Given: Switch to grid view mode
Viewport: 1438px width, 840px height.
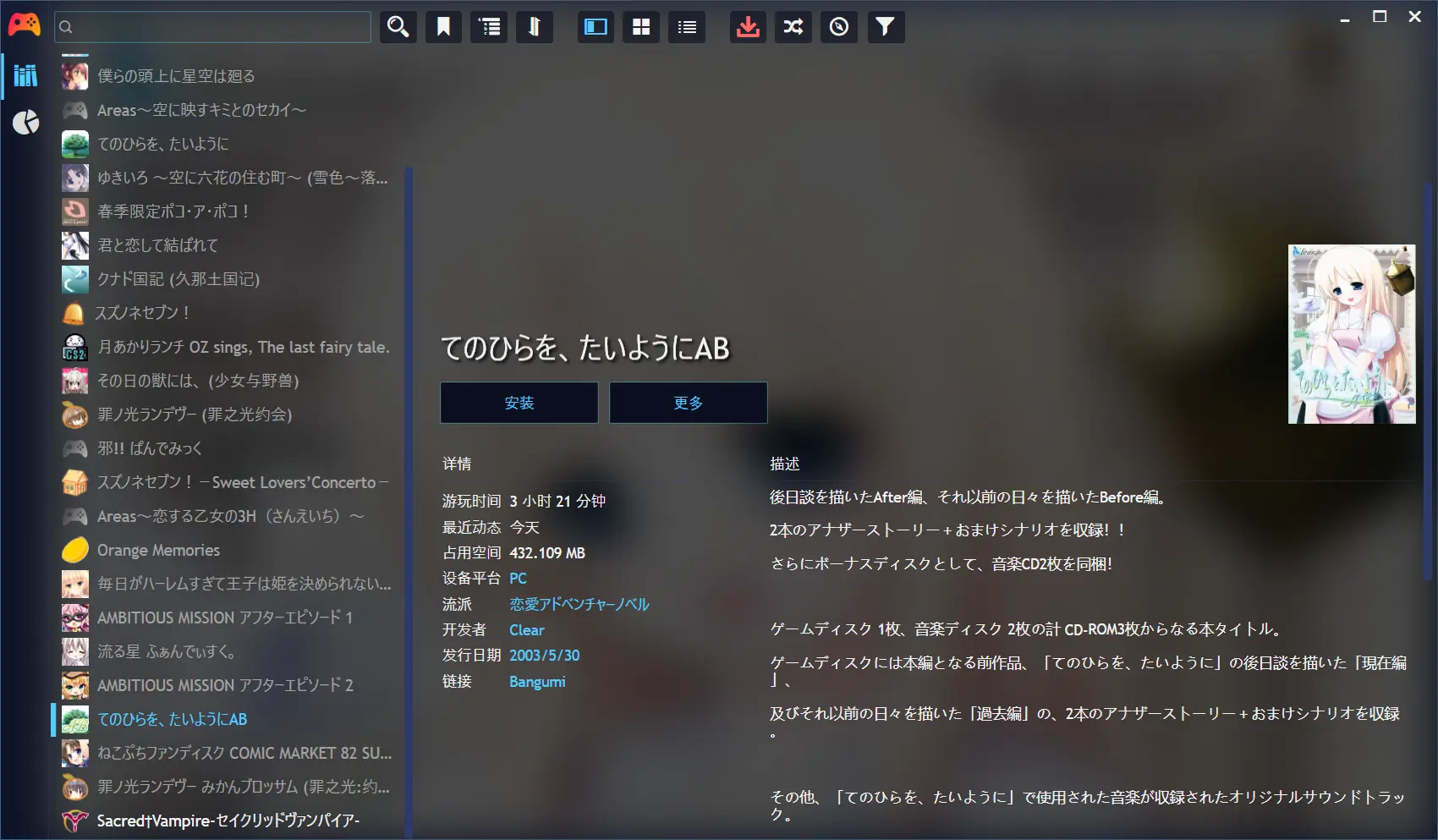Looking at the screenshot, I should coord(641,27).
